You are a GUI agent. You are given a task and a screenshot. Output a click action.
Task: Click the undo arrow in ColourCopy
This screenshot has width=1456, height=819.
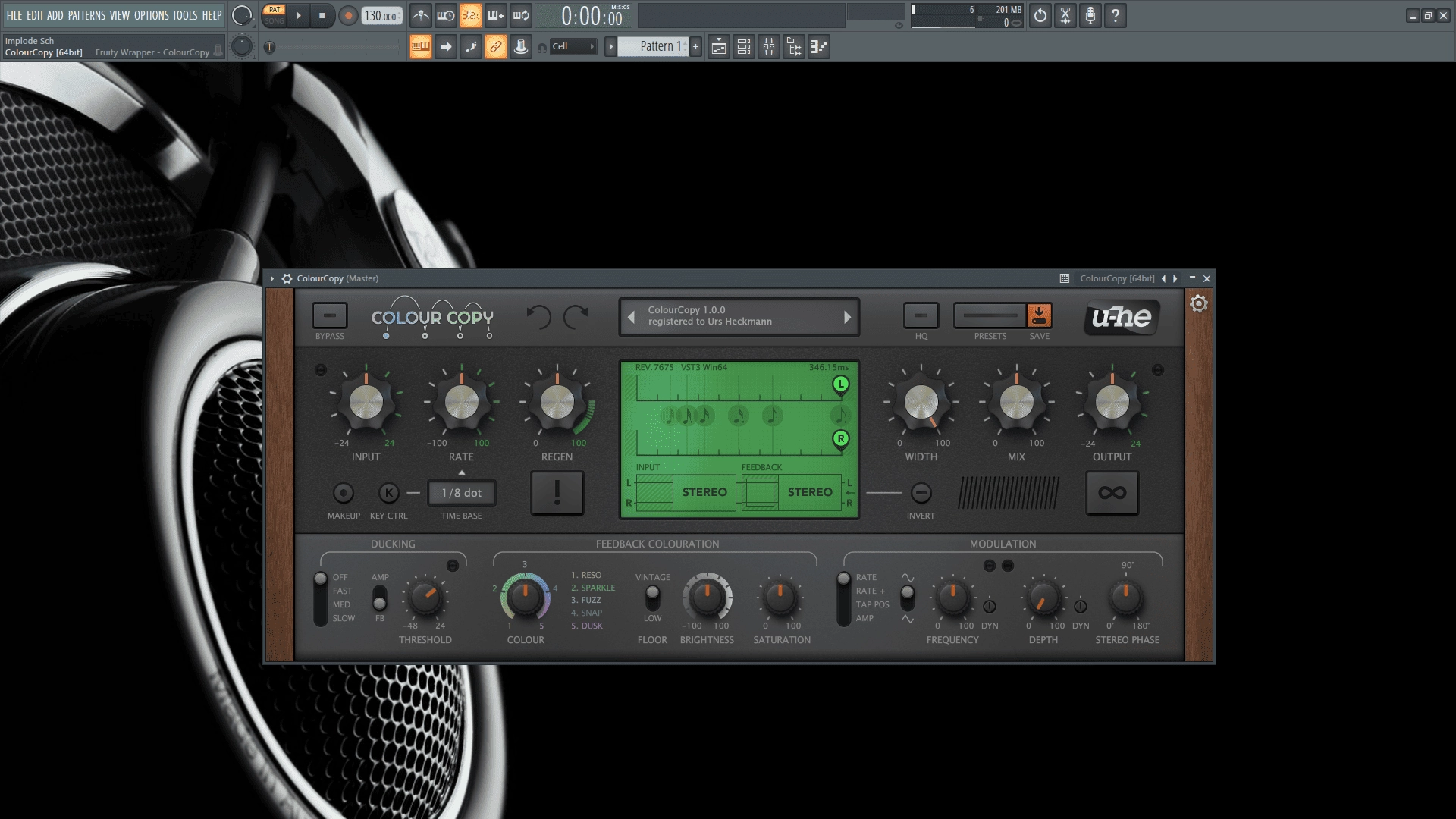pyautogui.click(x=538, y=316)
